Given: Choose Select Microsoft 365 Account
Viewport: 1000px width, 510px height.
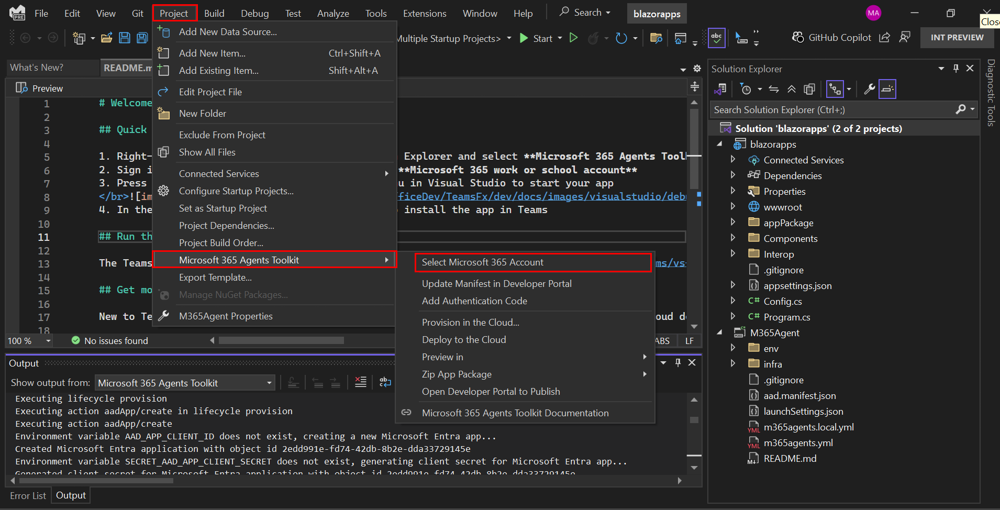Looking at the screenshot, I should tap(533, 262).
